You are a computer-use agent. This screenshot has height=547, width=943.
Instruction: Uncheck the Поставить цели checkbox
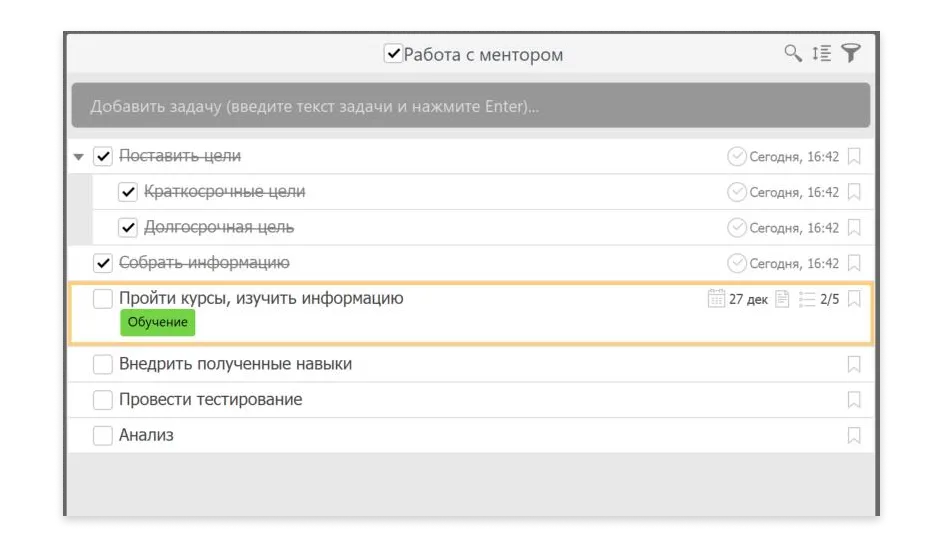click(x=103, y=157)
